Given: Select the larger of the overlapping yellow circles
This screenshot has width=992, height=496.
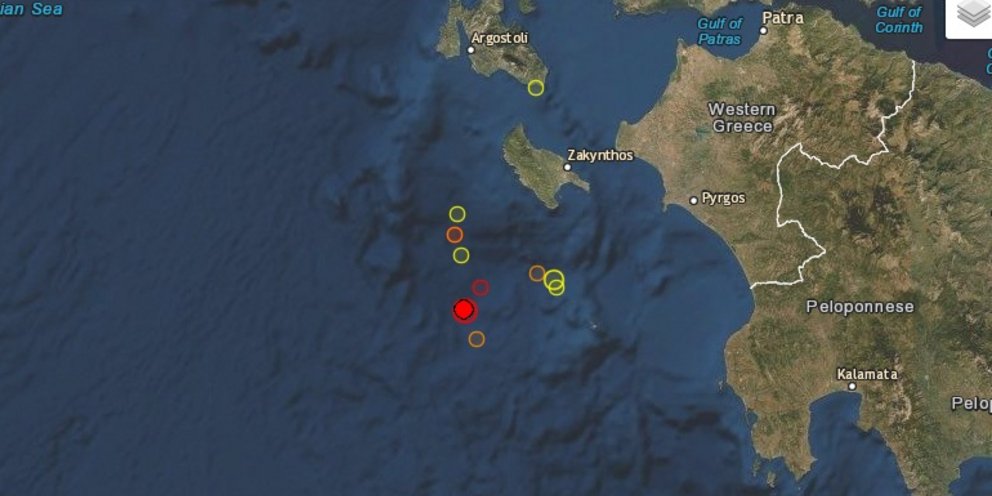Looking at the screenshot, I should coord(554,278).
